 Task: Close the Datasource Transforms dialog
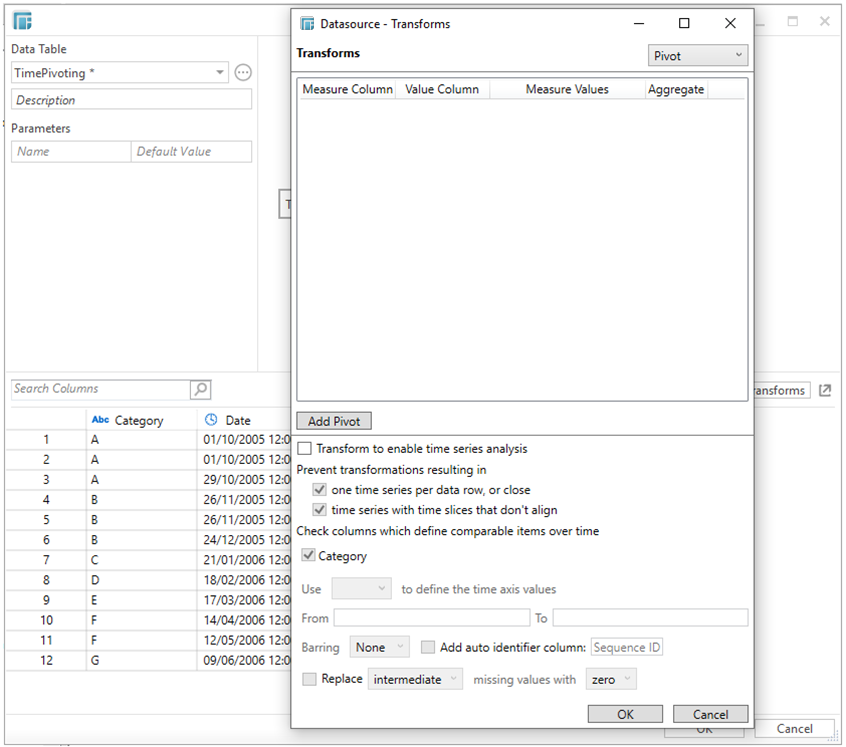730,23
